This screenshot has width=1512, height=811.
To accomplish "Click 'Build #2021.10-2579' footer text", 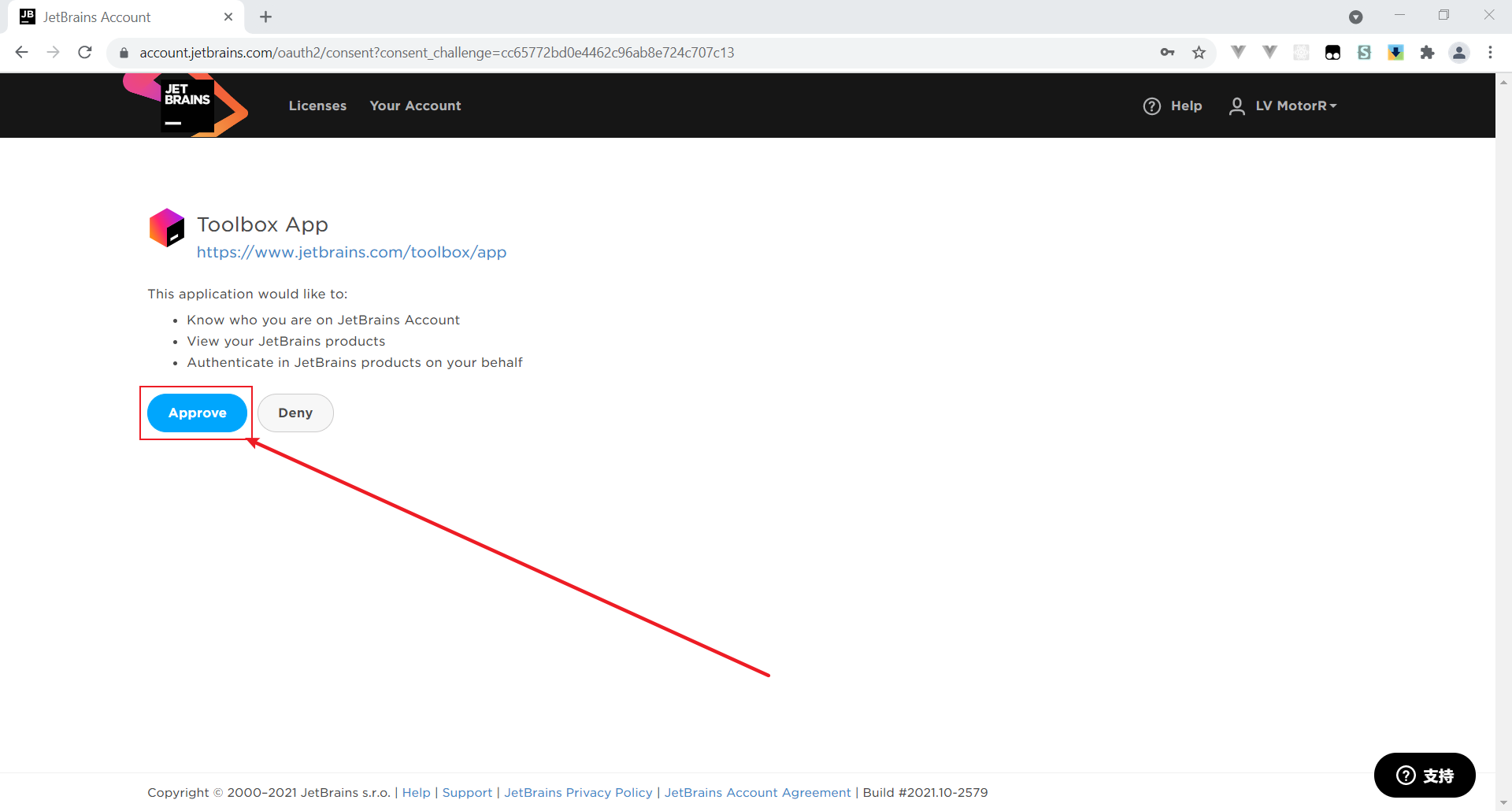I will pos(925,792).
